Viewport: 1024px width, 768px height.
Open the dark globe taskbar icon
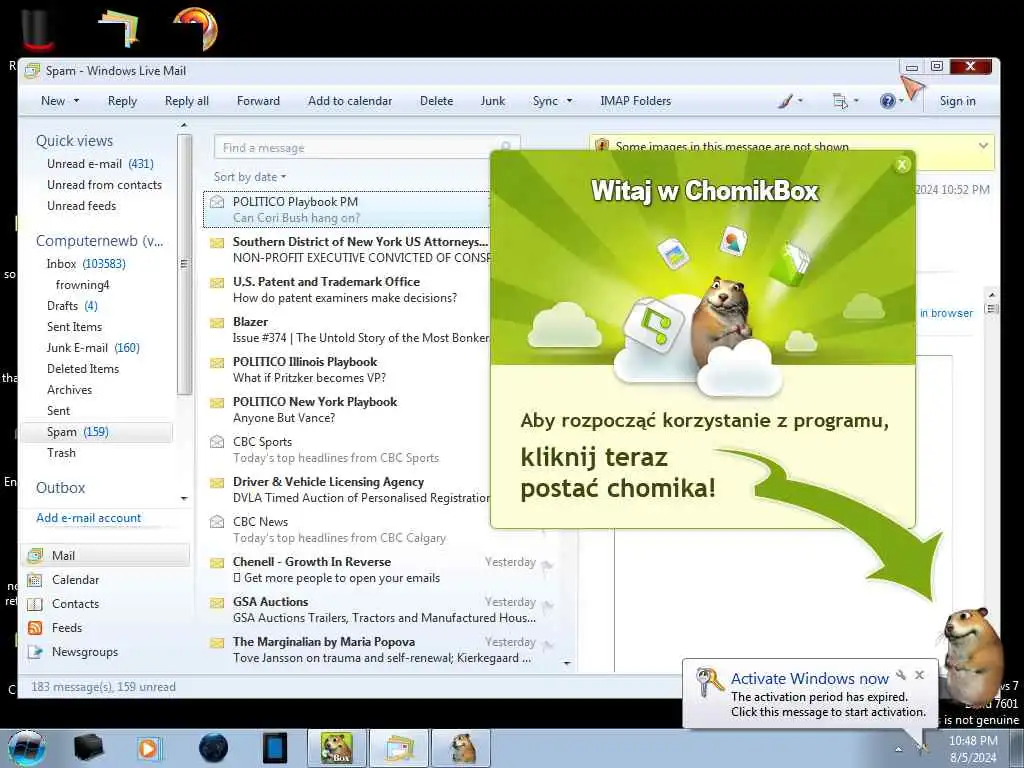(214, 748)
